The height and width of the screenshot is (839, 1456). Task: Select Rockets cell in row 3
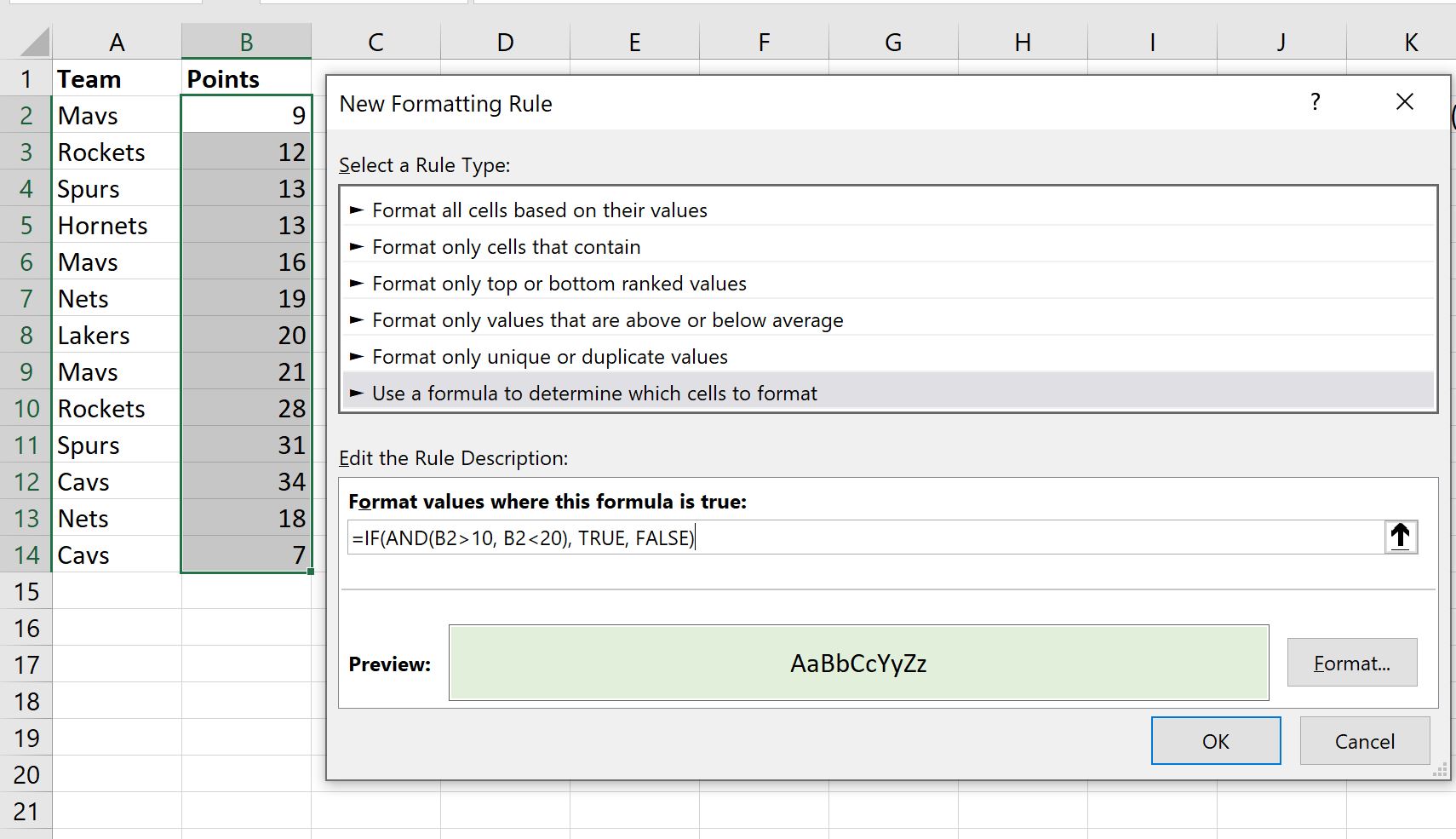point(117,152)
